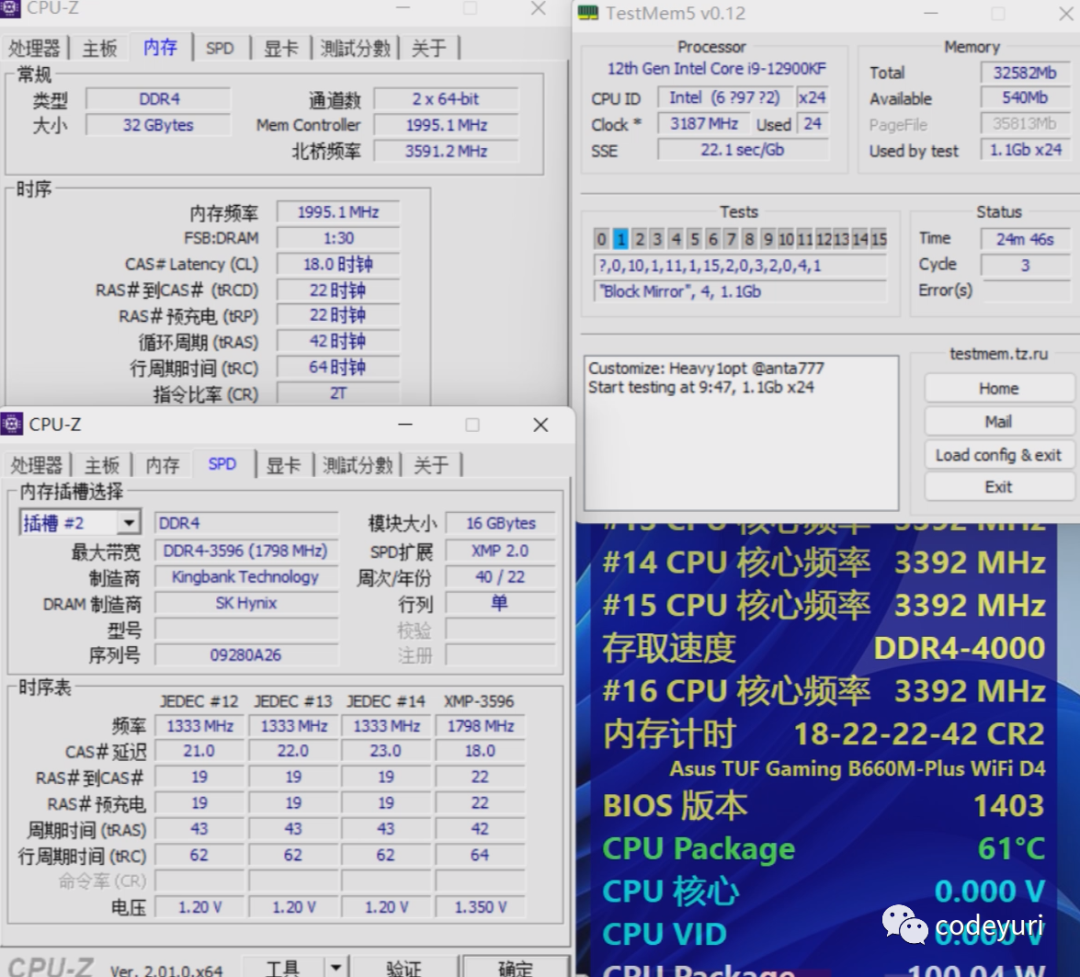Click the Kingbank Technology manufacturer field
Viewport: 1080px width, 977px height.
245,577
